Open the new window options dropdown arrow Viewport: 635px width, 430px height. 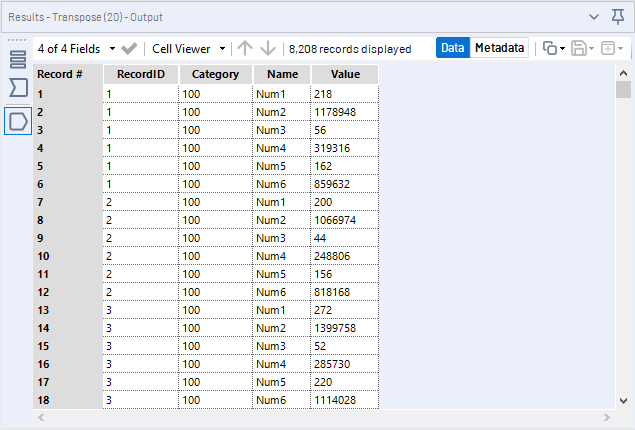coord(620,49)
